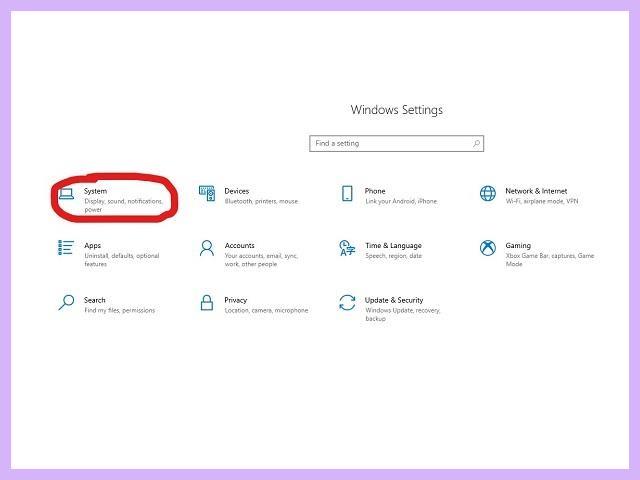Open Update & Security title
Image resolution: width=640 pixels, height=480 pixels.
click(x=394, y=300)
